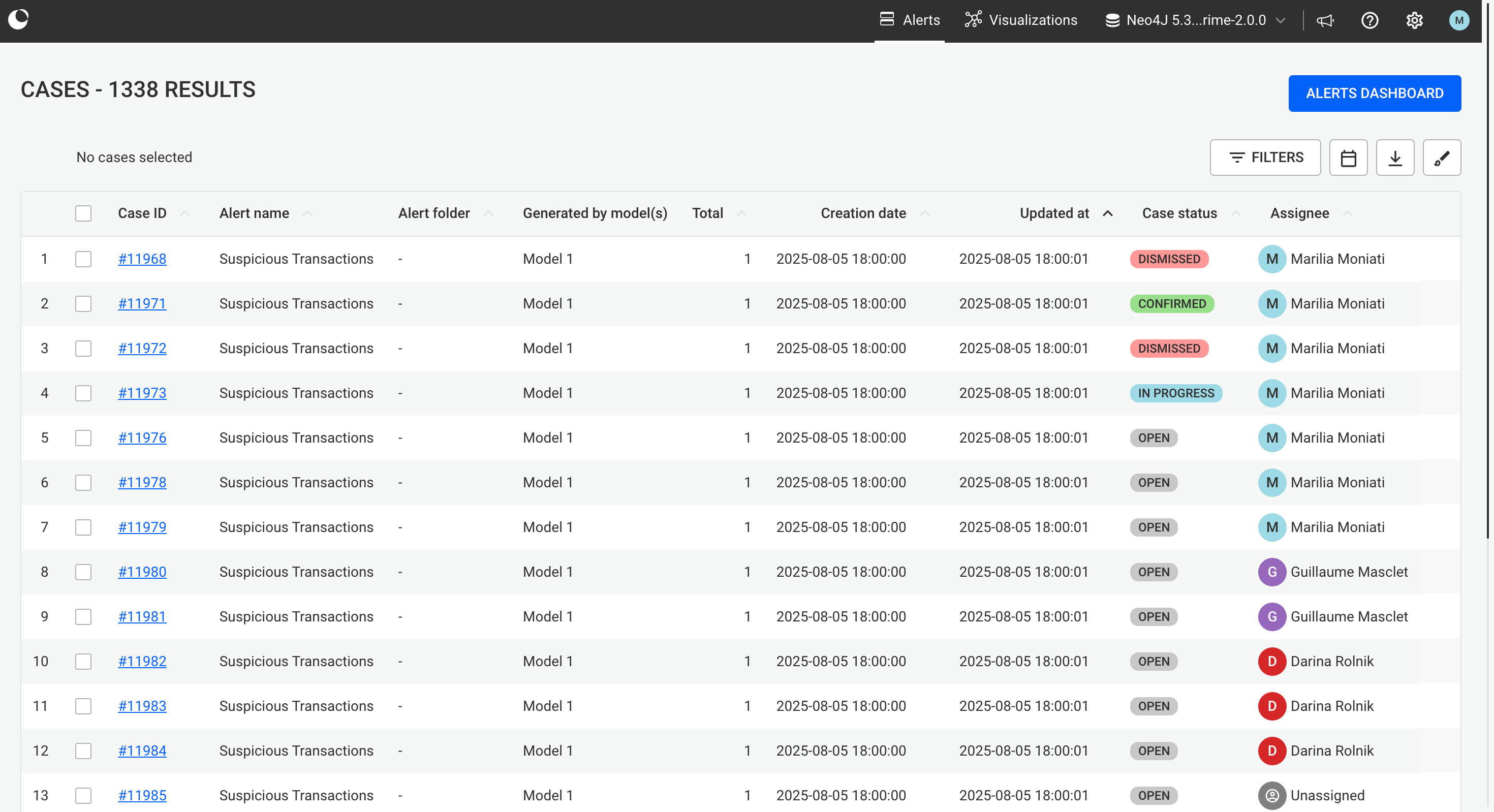This screenshot has width=1494, height=812.
Task: Click the Linkurious logo icon
Action: tap(19, 19)
